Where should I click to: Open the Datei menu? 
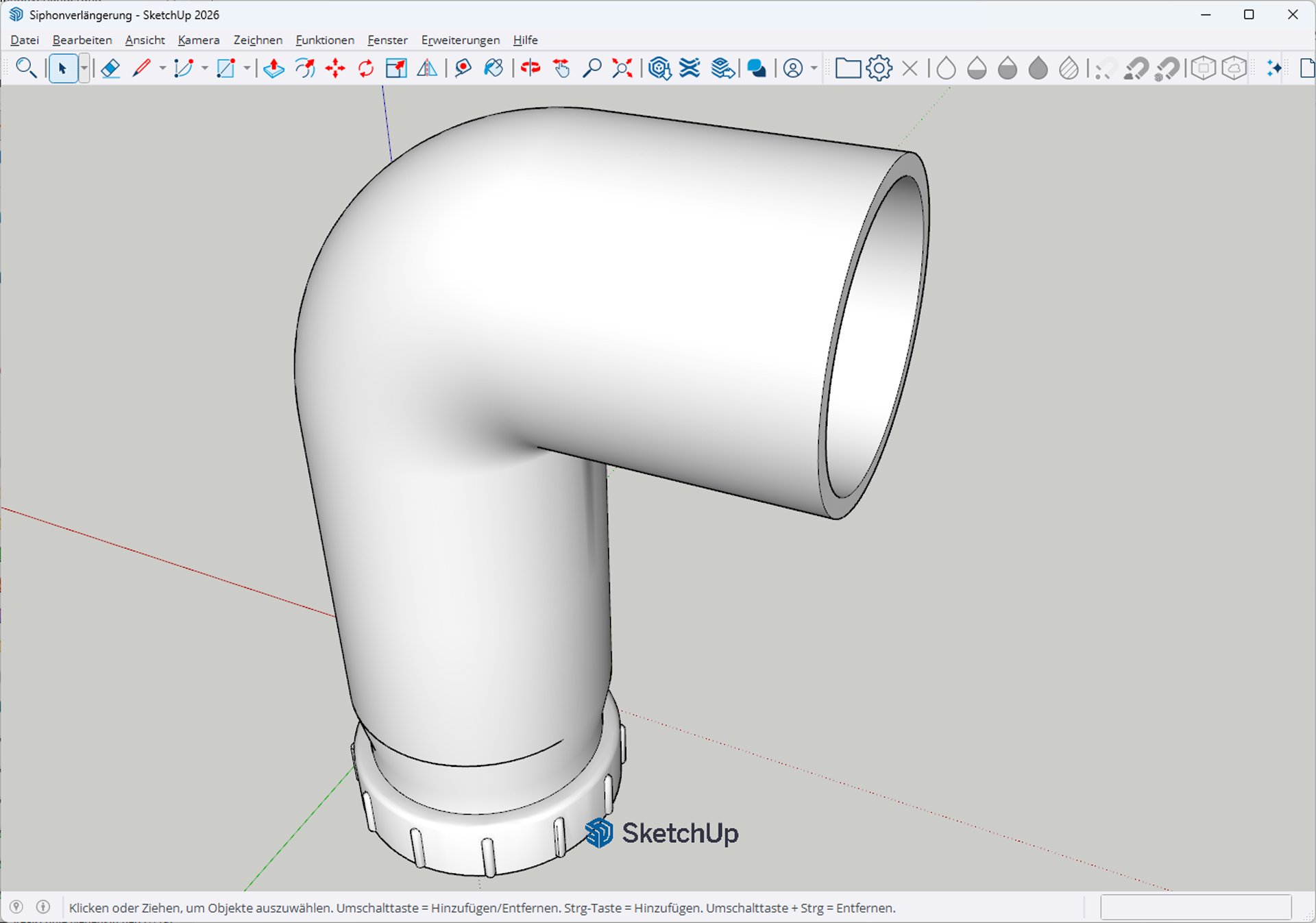[25, 40]
